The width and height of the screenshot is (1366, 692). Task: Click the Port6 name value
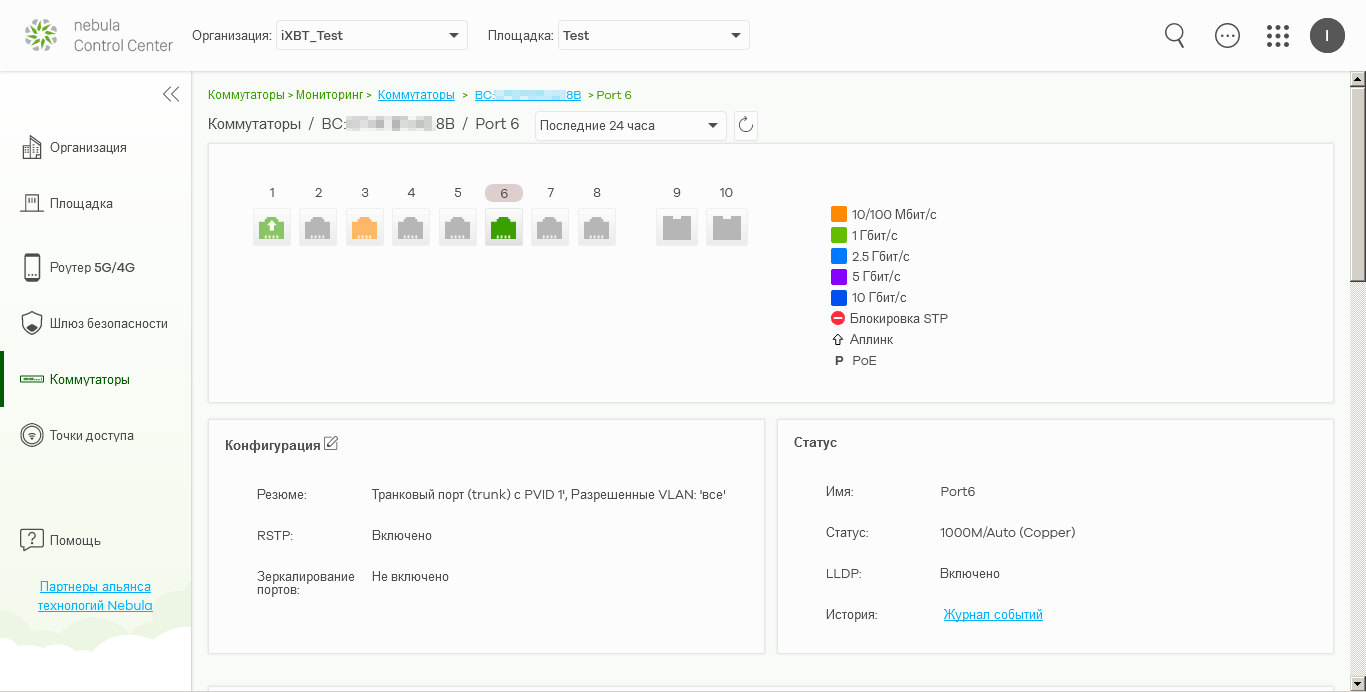click(x=957, y=492)
